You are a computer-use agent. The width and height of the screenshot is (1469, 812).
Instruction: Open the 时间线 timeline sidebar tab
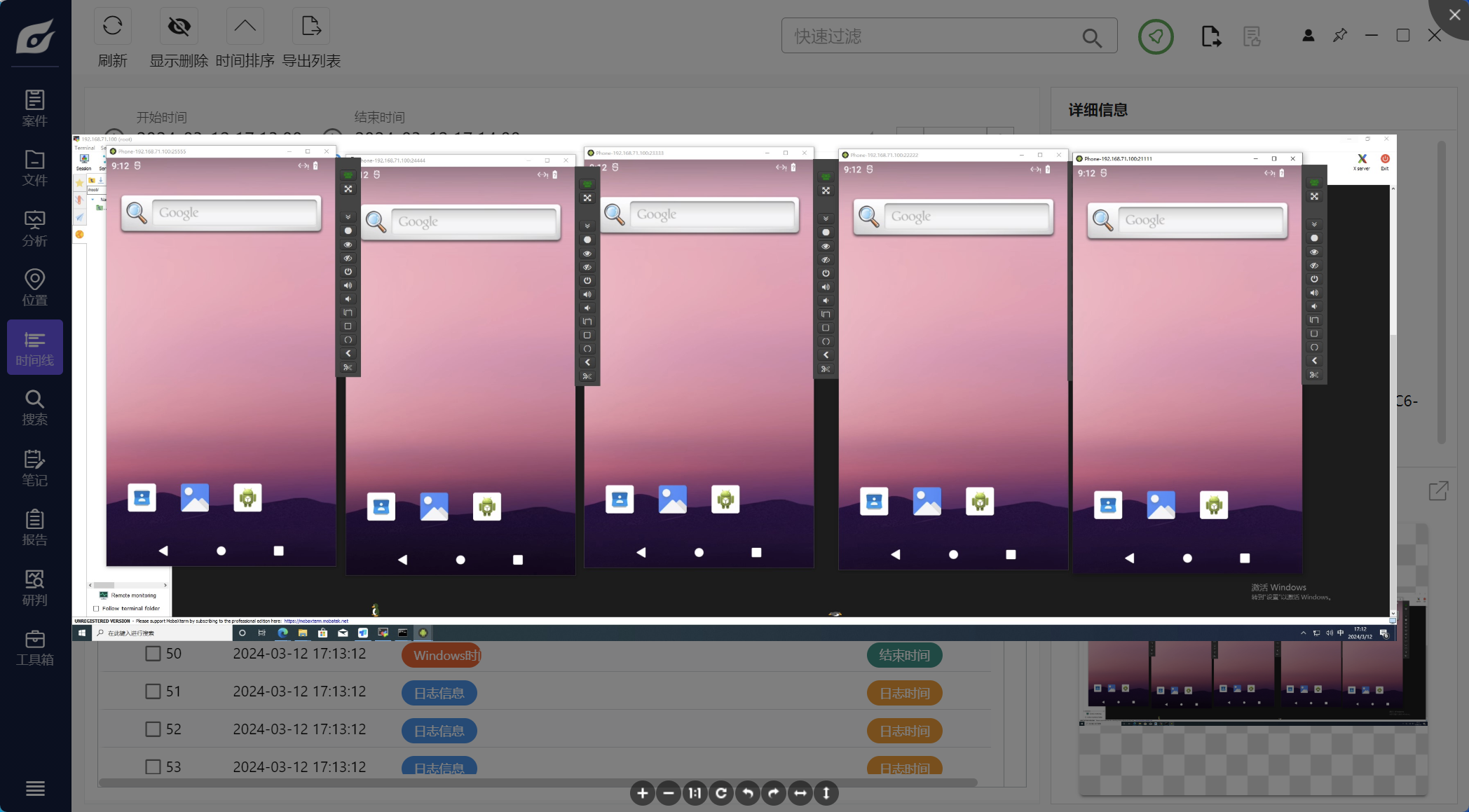click(x=35, y=347)
